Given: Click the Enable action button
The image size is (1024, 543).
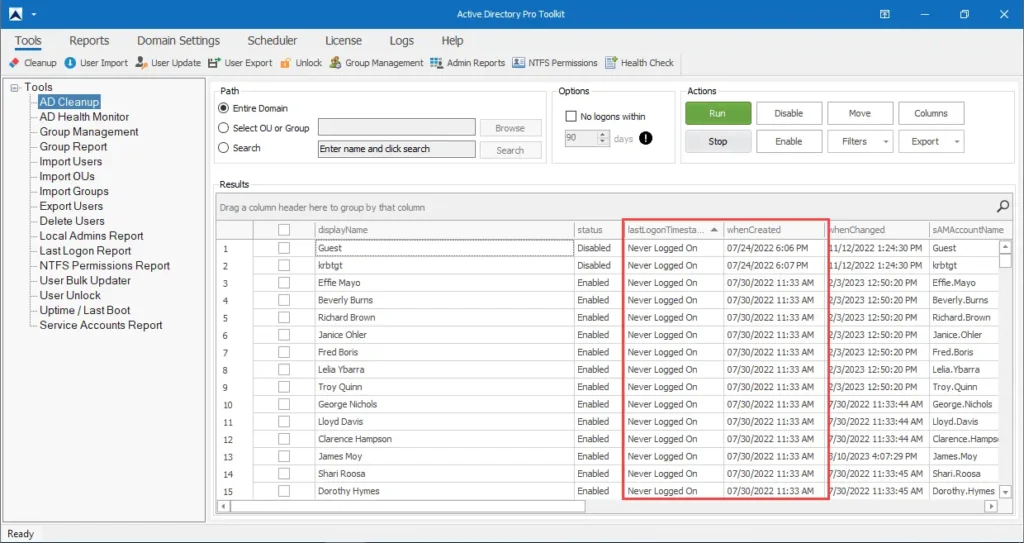Looking at the screenshot, I should point(789,141).
